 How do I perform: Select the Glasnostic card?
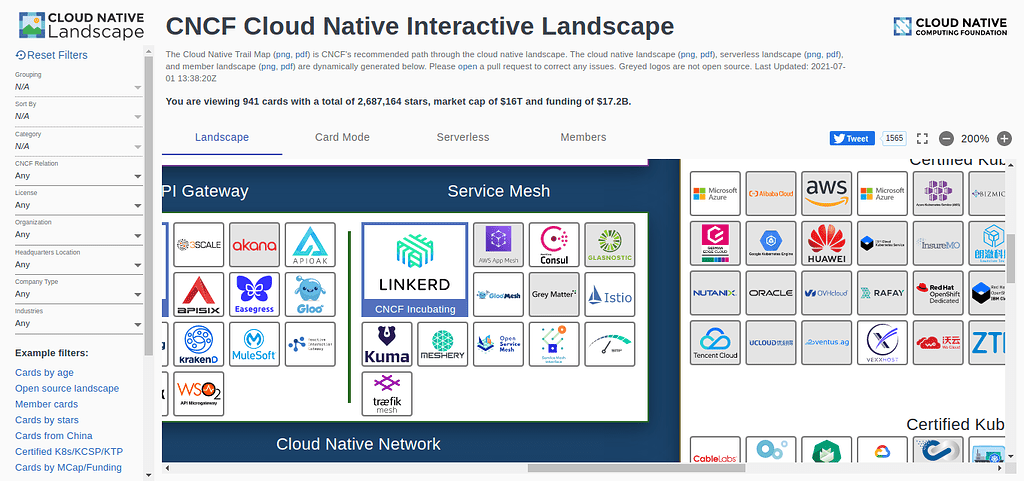pyautogui.click(x=610, y=245)
